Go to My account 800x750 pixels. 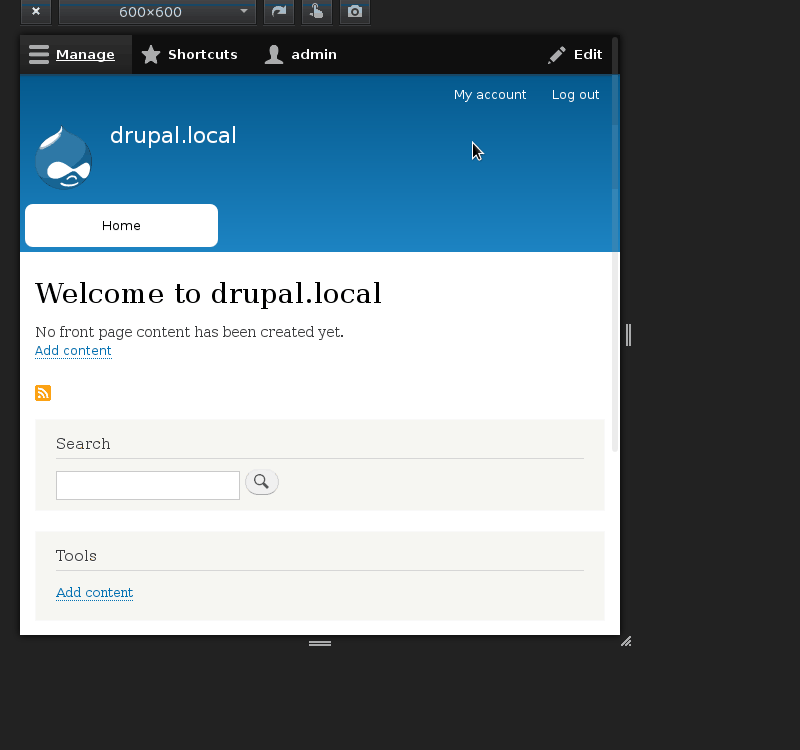tap(490, 95)
